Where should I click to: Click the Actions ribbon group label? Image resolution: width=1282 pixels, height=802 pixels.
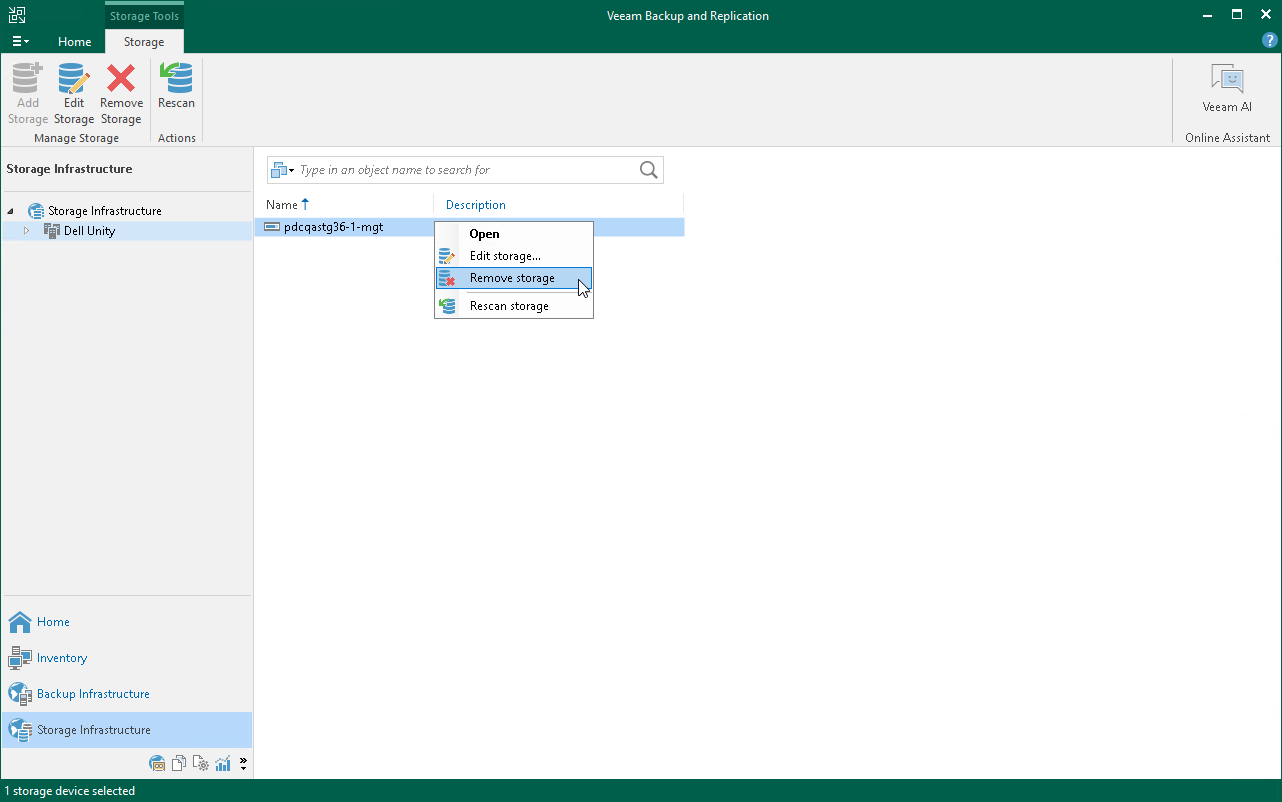pyautogui.click(x=177, y=138)
